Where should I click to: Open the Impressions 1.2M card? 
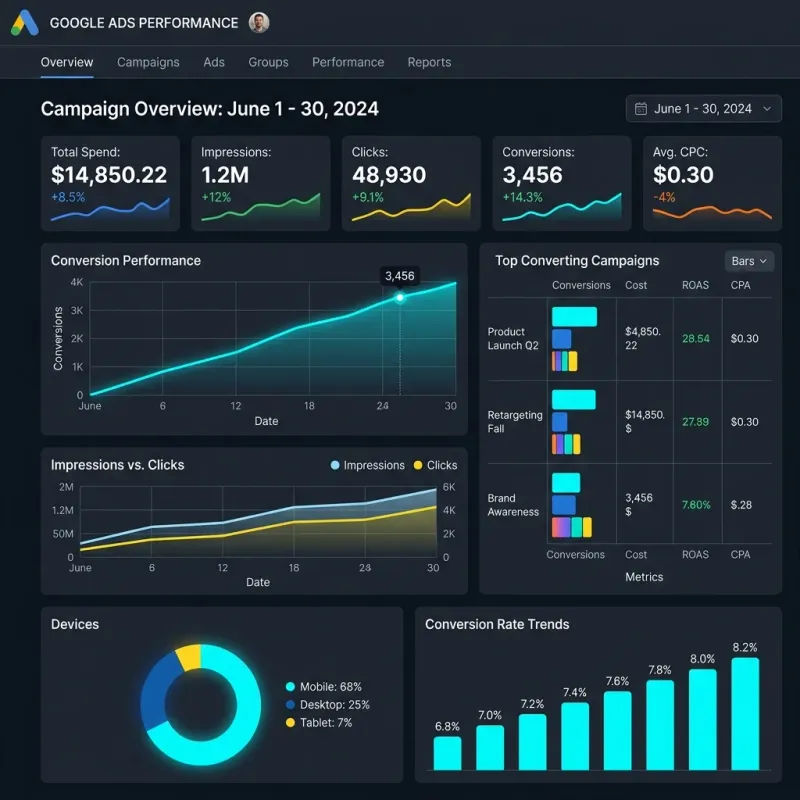click(x=261, y=184)
